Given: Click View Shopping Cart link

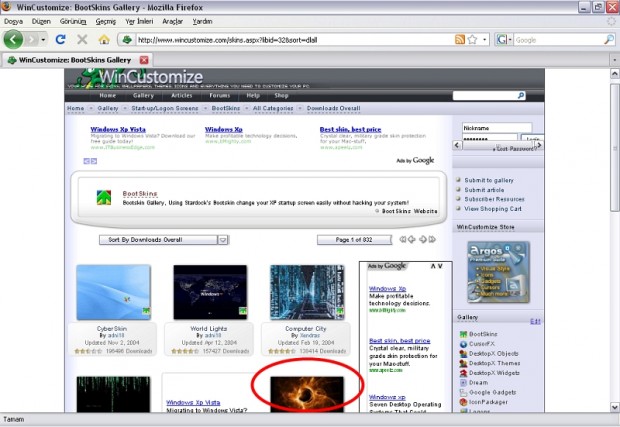Looking at the screenshot, I should [x=493, y=209].
